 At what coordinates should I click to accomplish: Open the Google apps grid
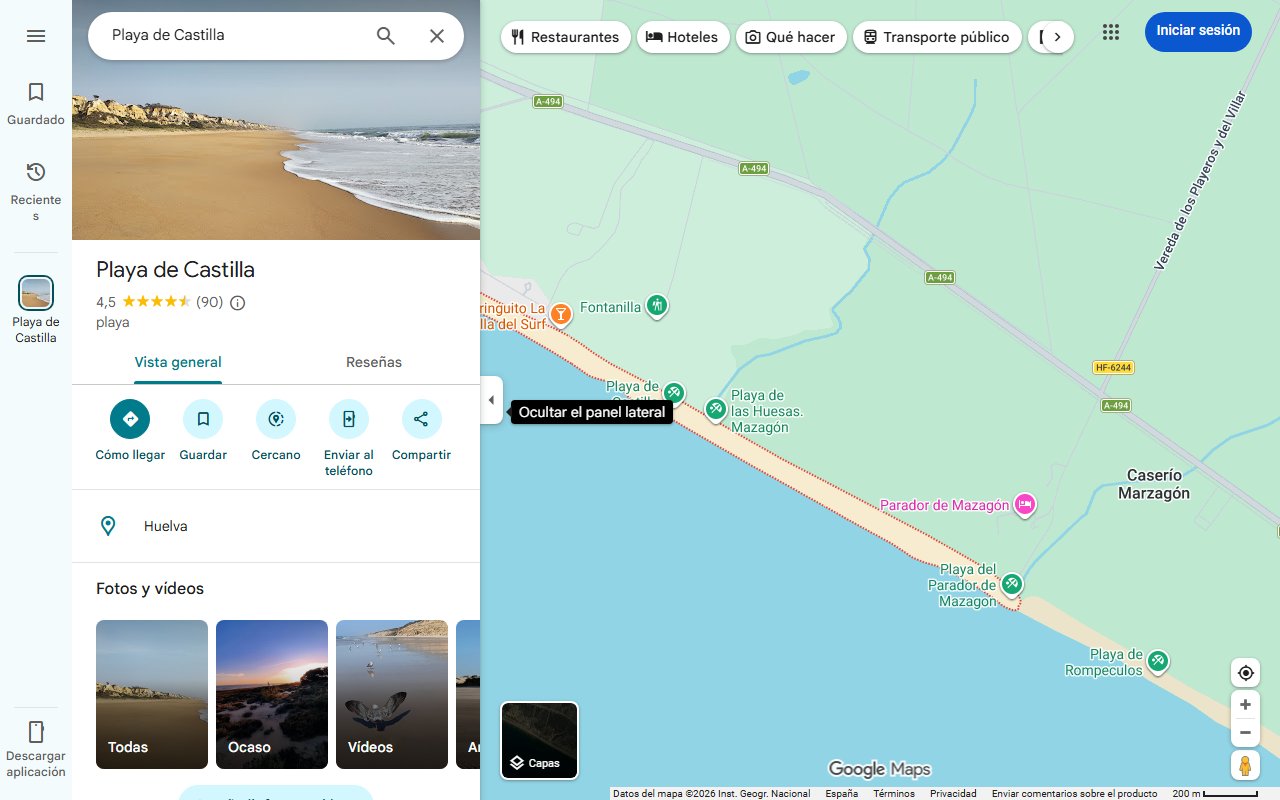pos(1110,31)
